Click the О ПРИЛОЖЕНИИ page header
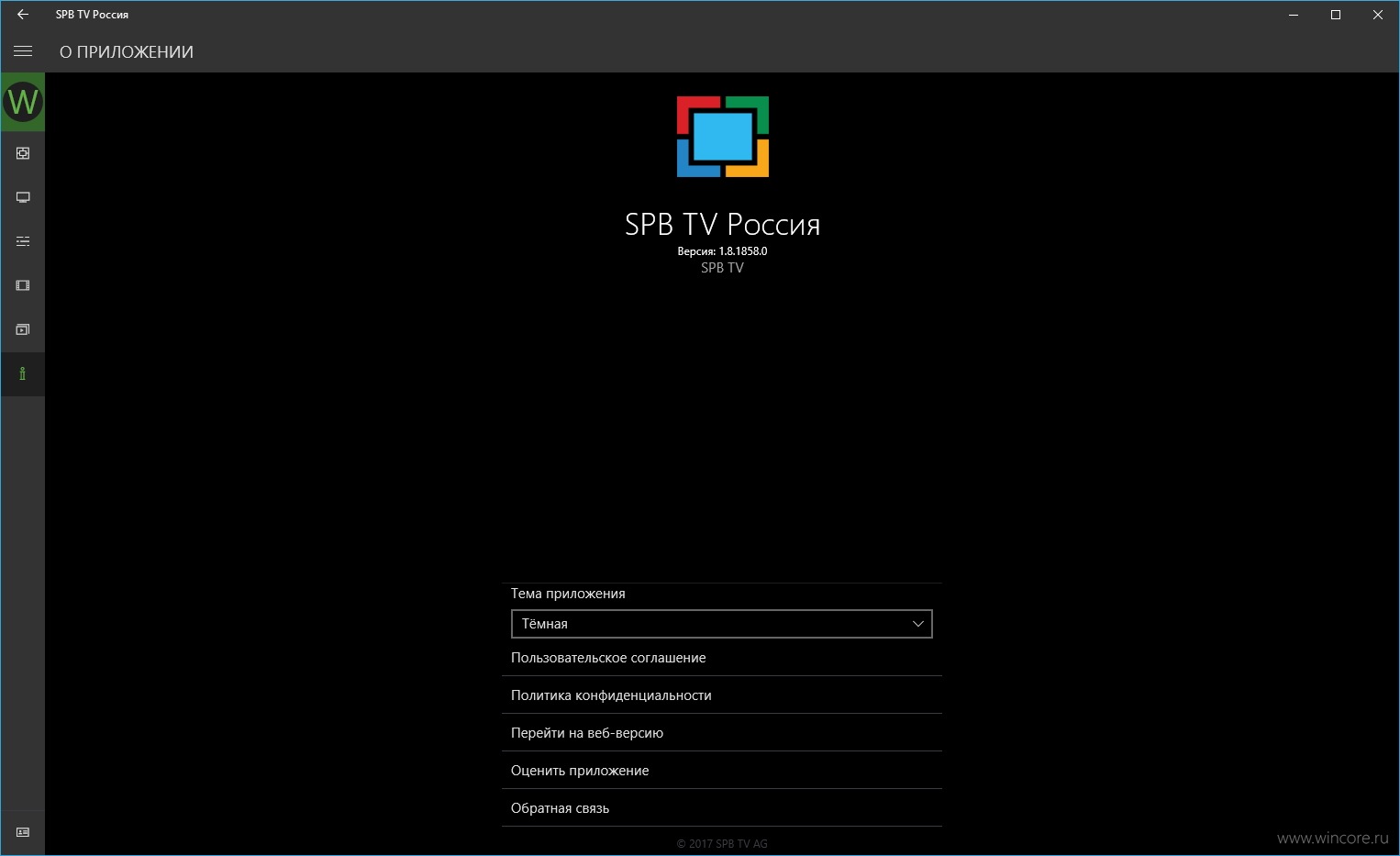The height and width of the screenshot is (856, 1400). 127,52
